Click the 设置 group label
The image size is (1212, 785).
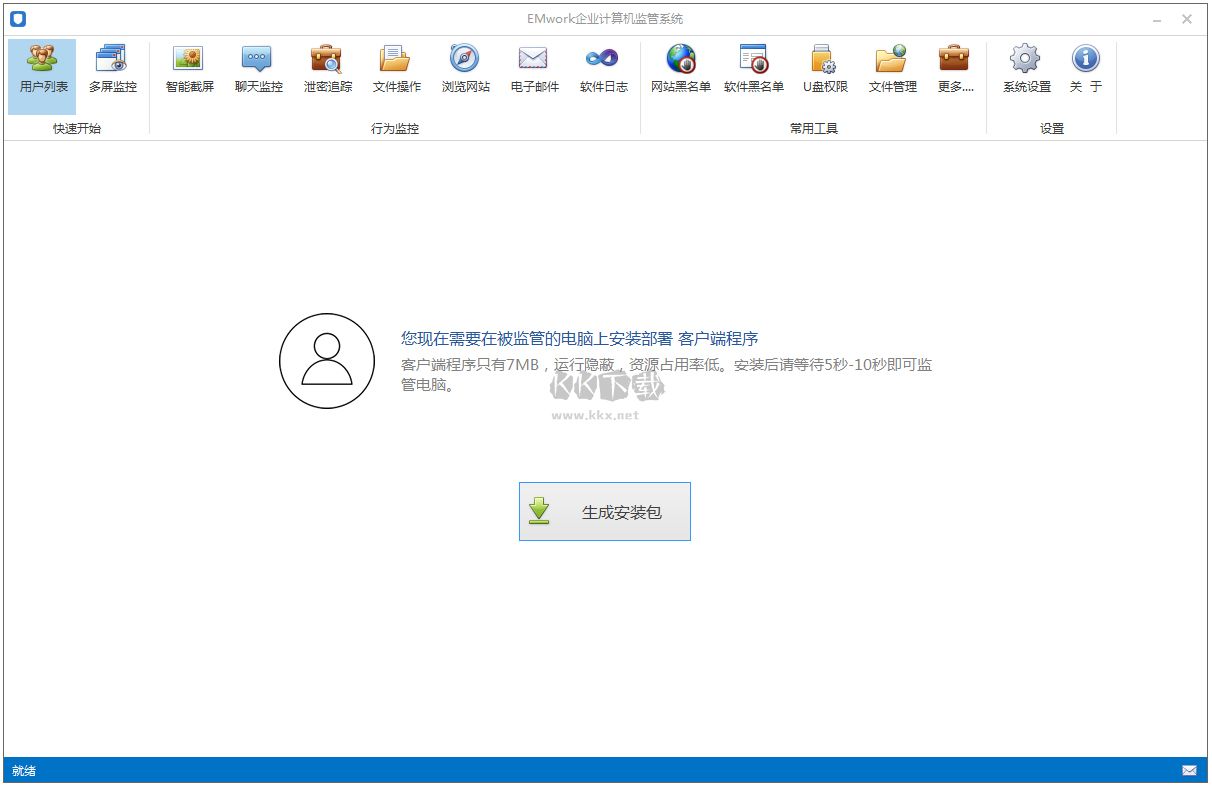(1052, 129)
